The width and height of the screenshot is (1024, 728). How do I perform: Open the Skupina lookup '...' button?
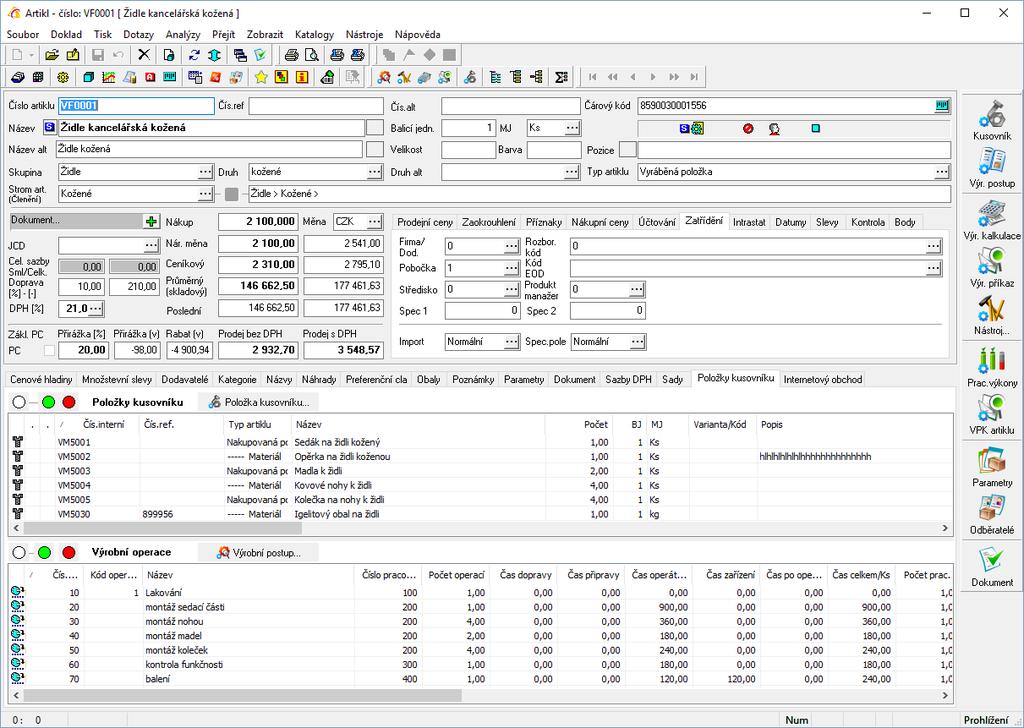pos(205,172)
